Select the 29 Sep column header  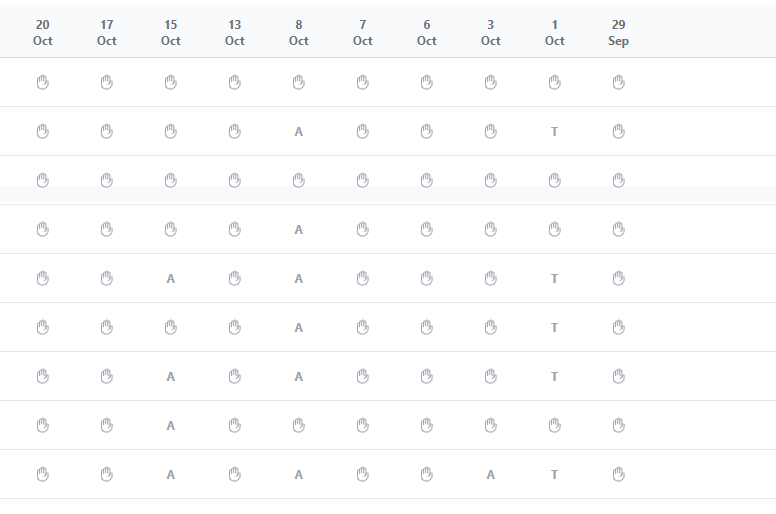(x=618, y=32)
